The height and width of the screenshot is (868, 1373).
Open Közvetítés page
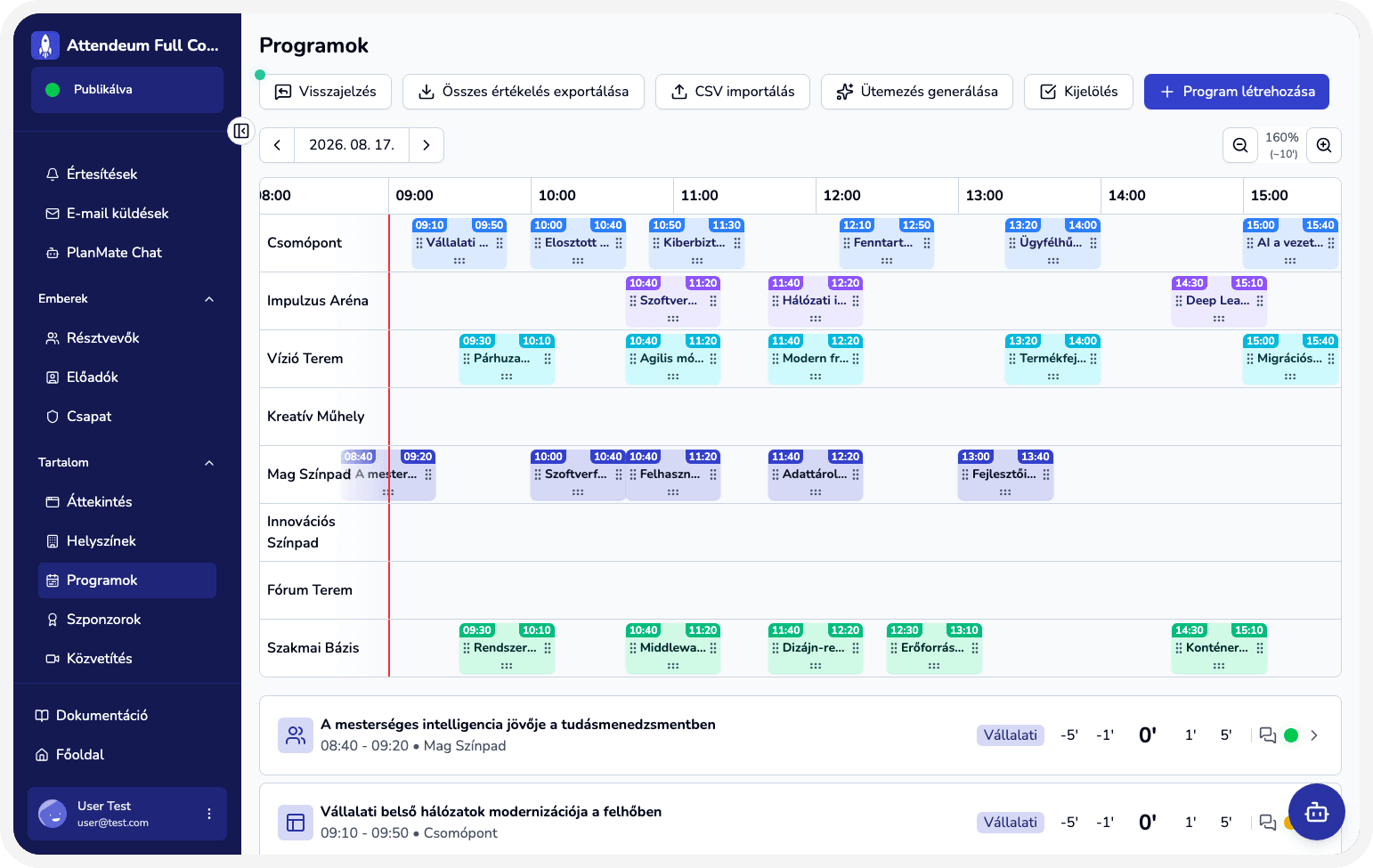127,659
